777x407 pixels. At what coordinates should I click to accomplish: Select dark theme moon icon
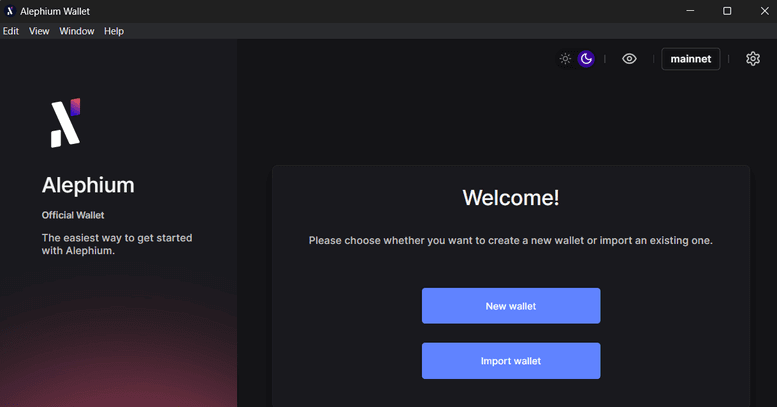[586, 58]
